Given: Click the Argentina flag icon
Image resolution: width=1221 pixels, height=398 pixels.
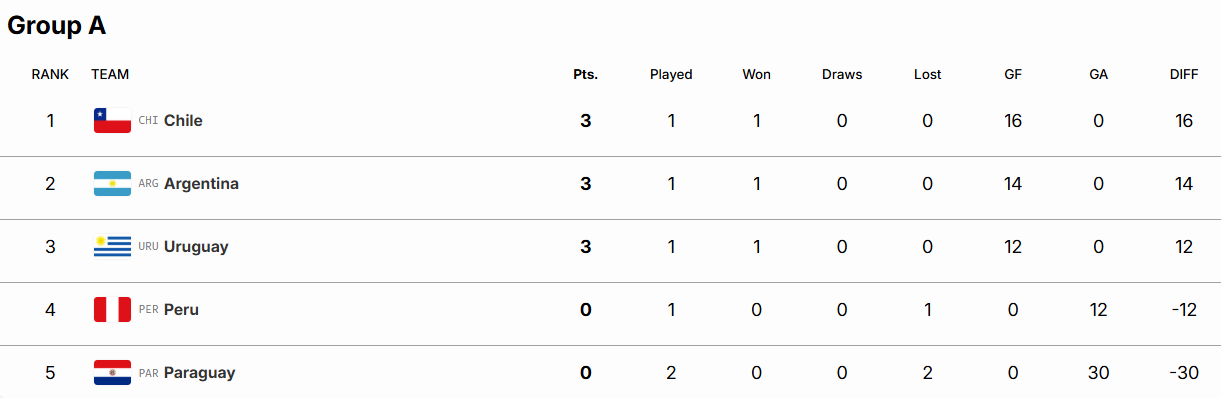Looking at the screenshot, I should [112, 184].
